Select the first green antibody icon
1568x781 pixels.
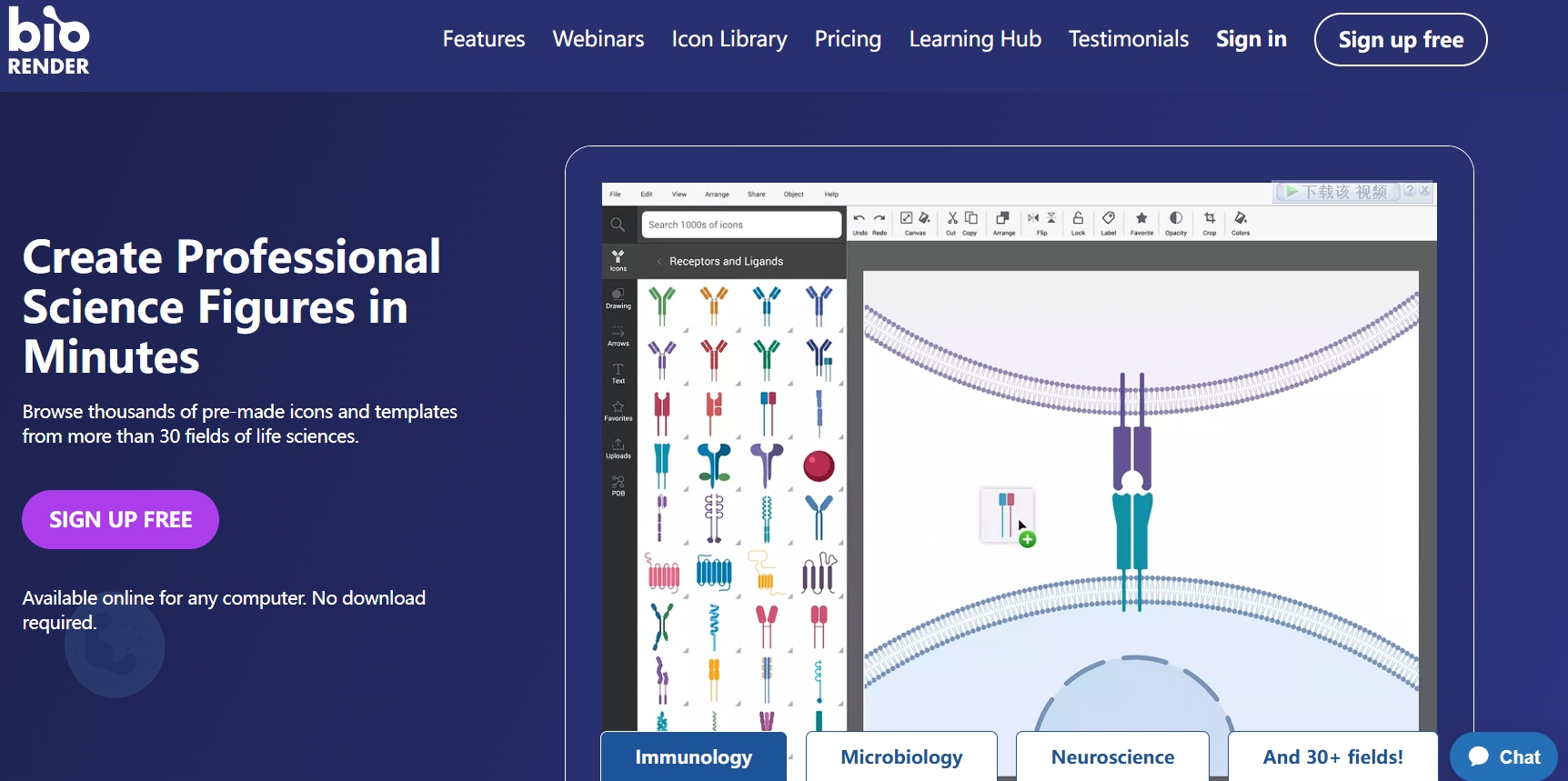[x=662, y=305]
